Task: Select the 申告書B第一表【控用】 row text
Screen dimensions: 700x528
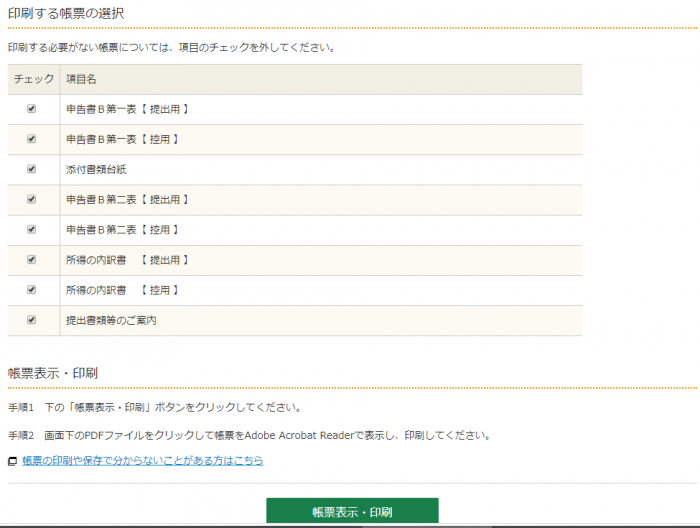Action: [x=122, y=140]
